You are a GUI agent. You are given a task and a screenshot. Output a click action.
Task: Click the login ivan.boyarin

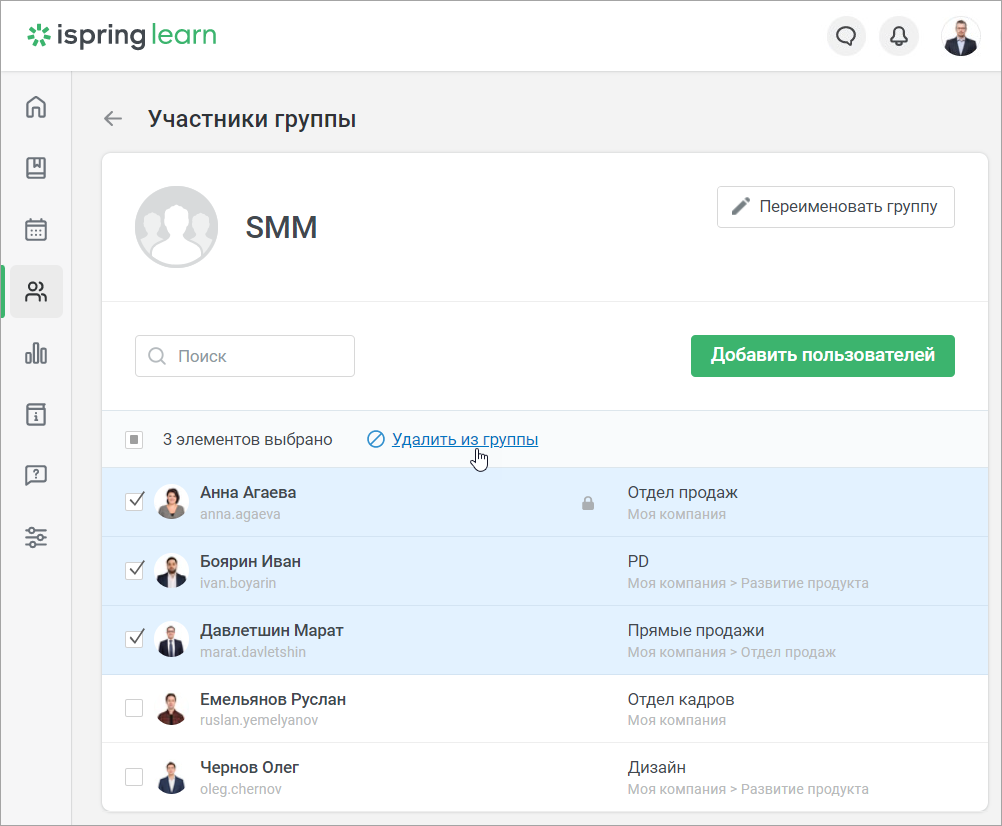tap(238, 583)
